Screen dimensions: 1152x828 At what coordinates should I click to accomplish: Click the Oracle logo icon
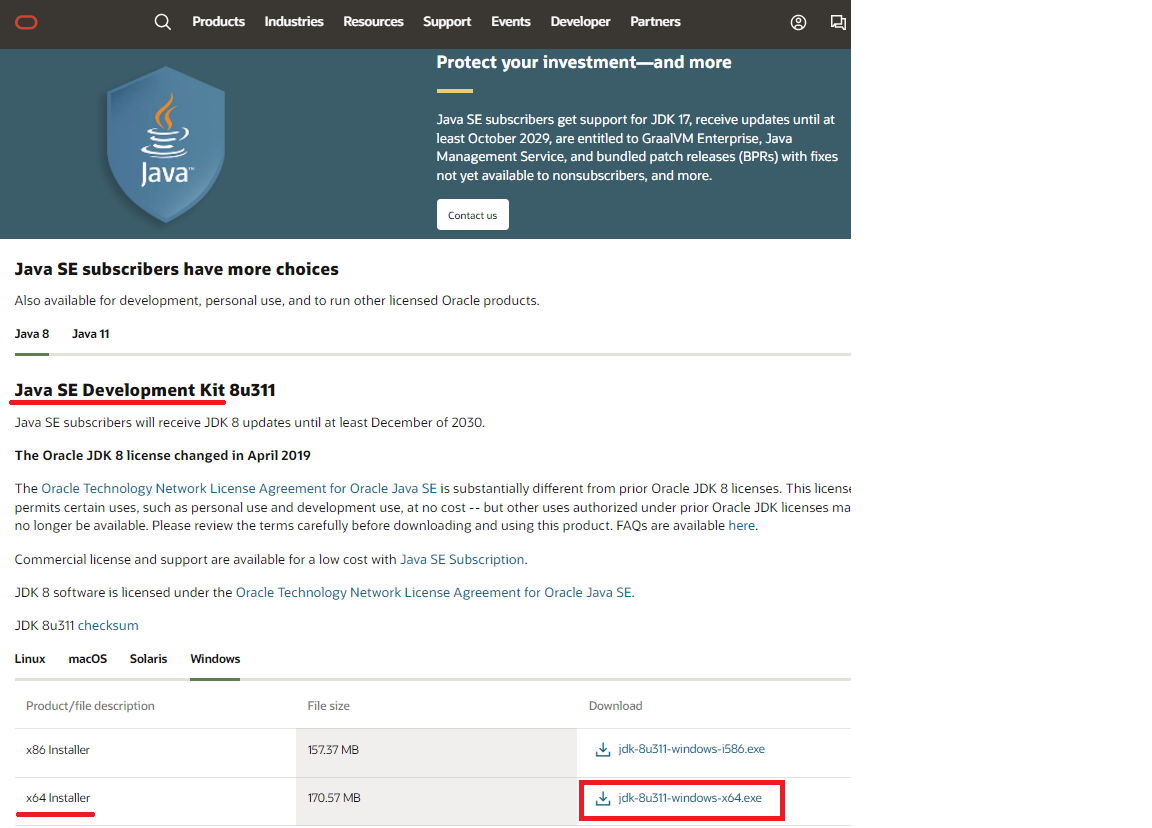coord(26,23)
